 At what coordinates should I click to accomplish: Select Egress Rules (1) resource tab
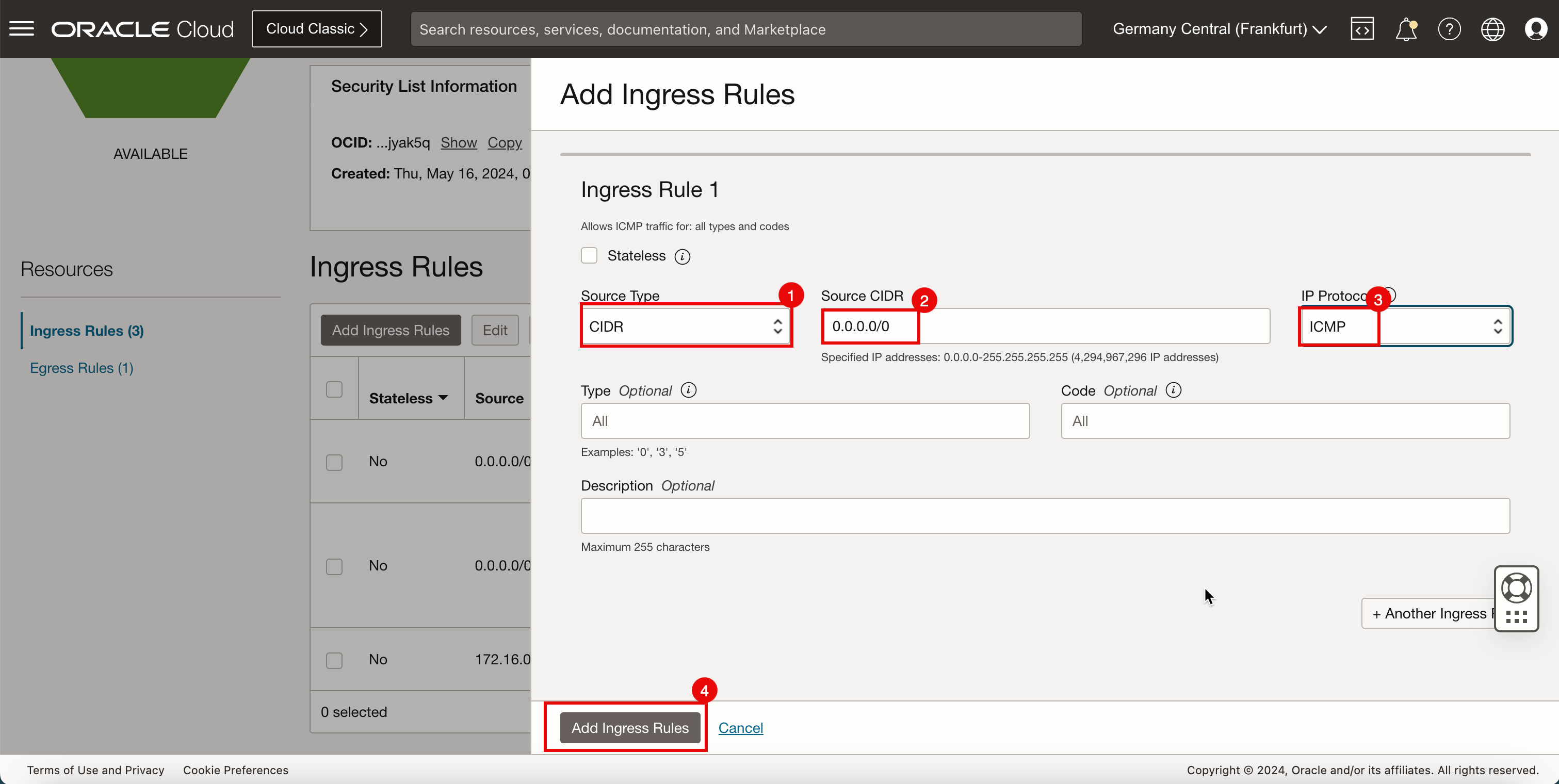82,368
